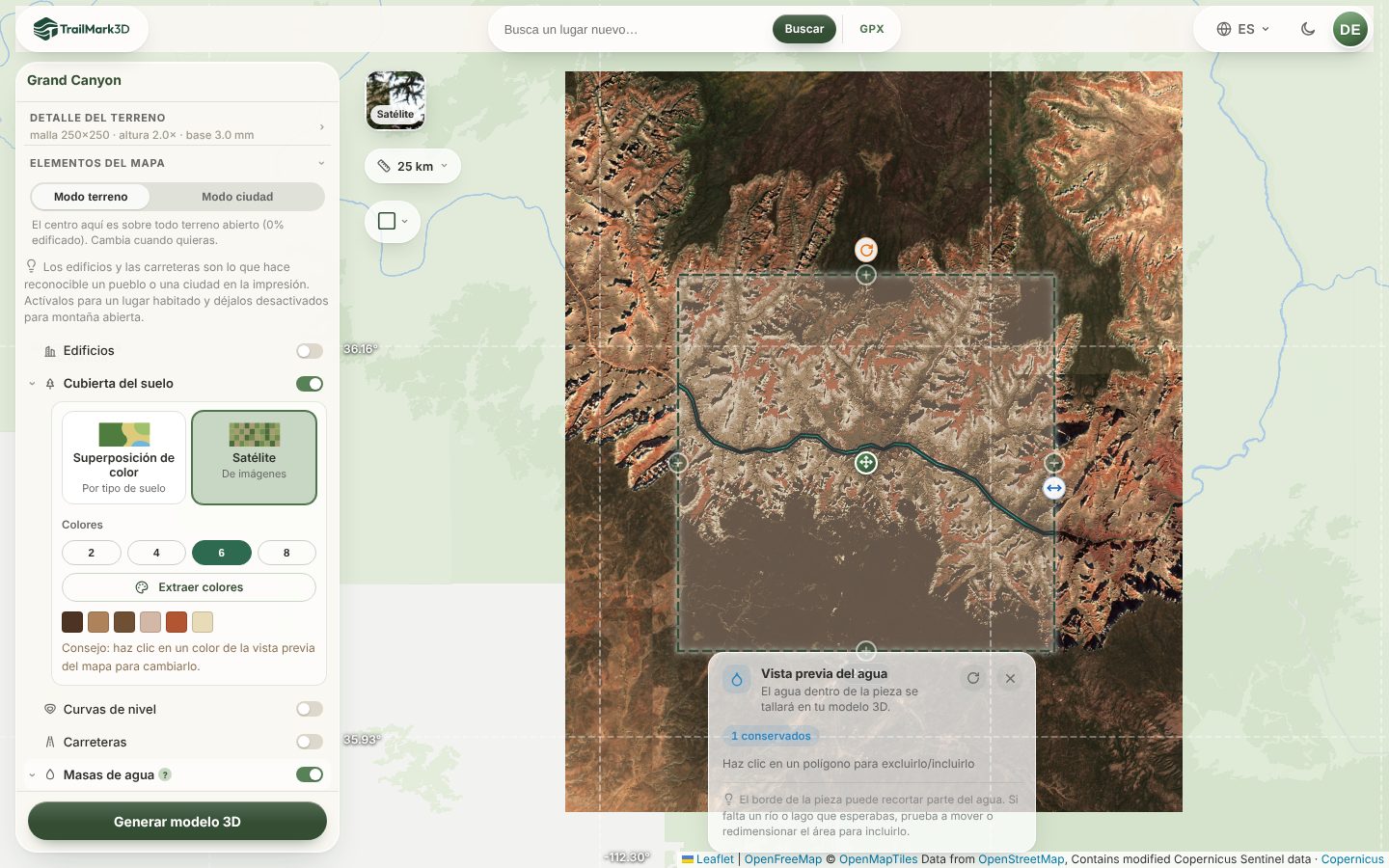Click the help icon beside Masas de agua
1389x868 pixels.
165,774
